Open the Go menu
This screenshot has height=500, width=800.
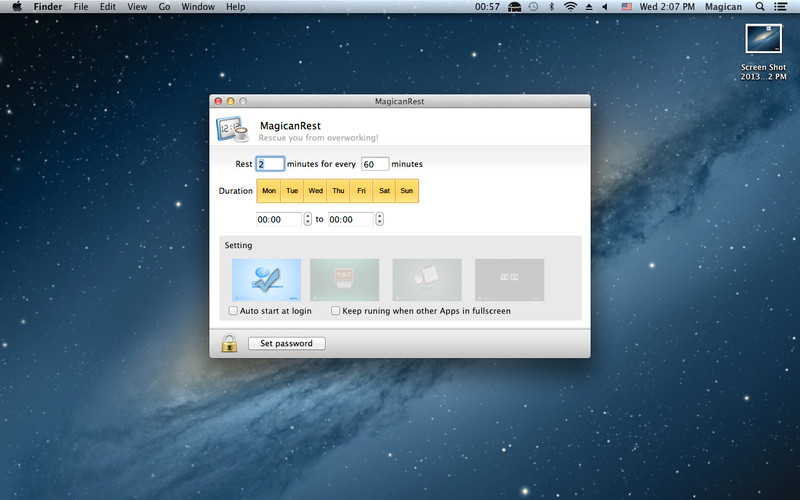[164, 7]
